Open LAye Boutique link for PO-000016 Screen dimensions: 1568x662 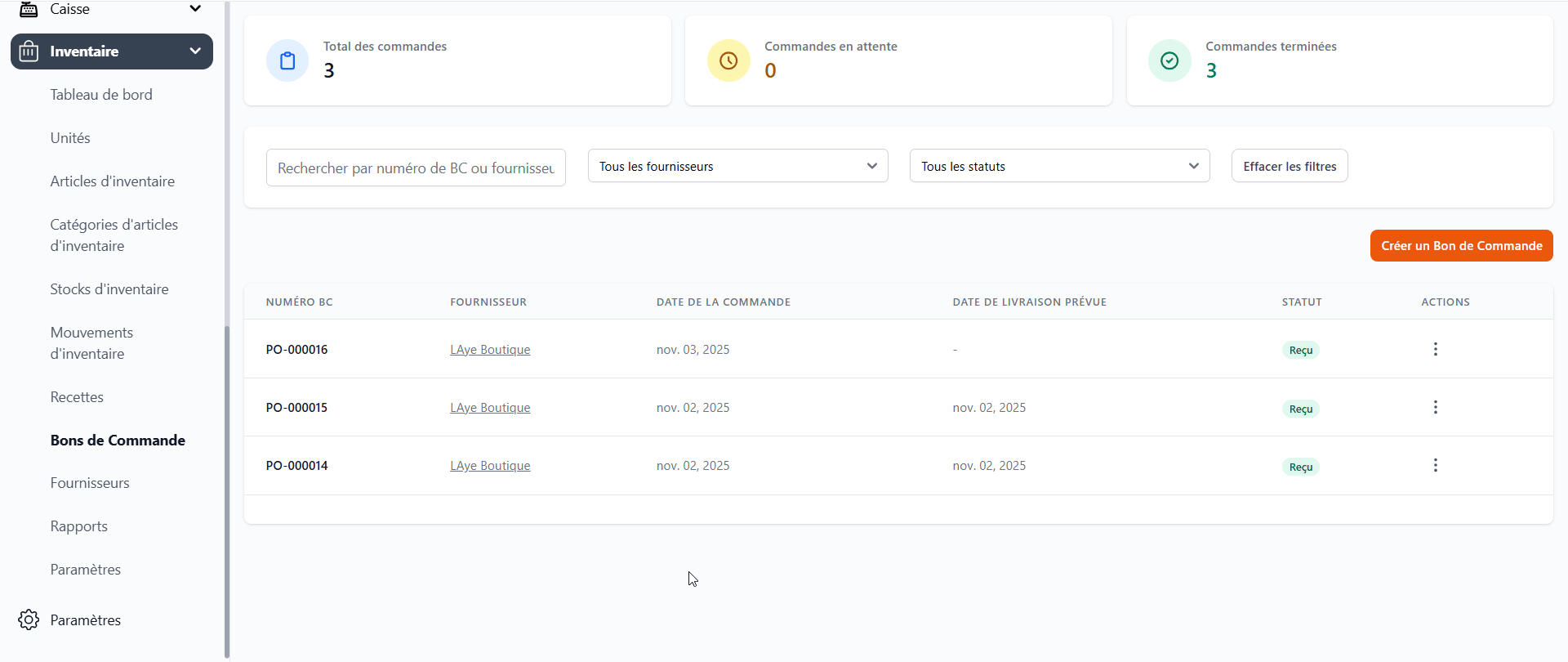490,350
